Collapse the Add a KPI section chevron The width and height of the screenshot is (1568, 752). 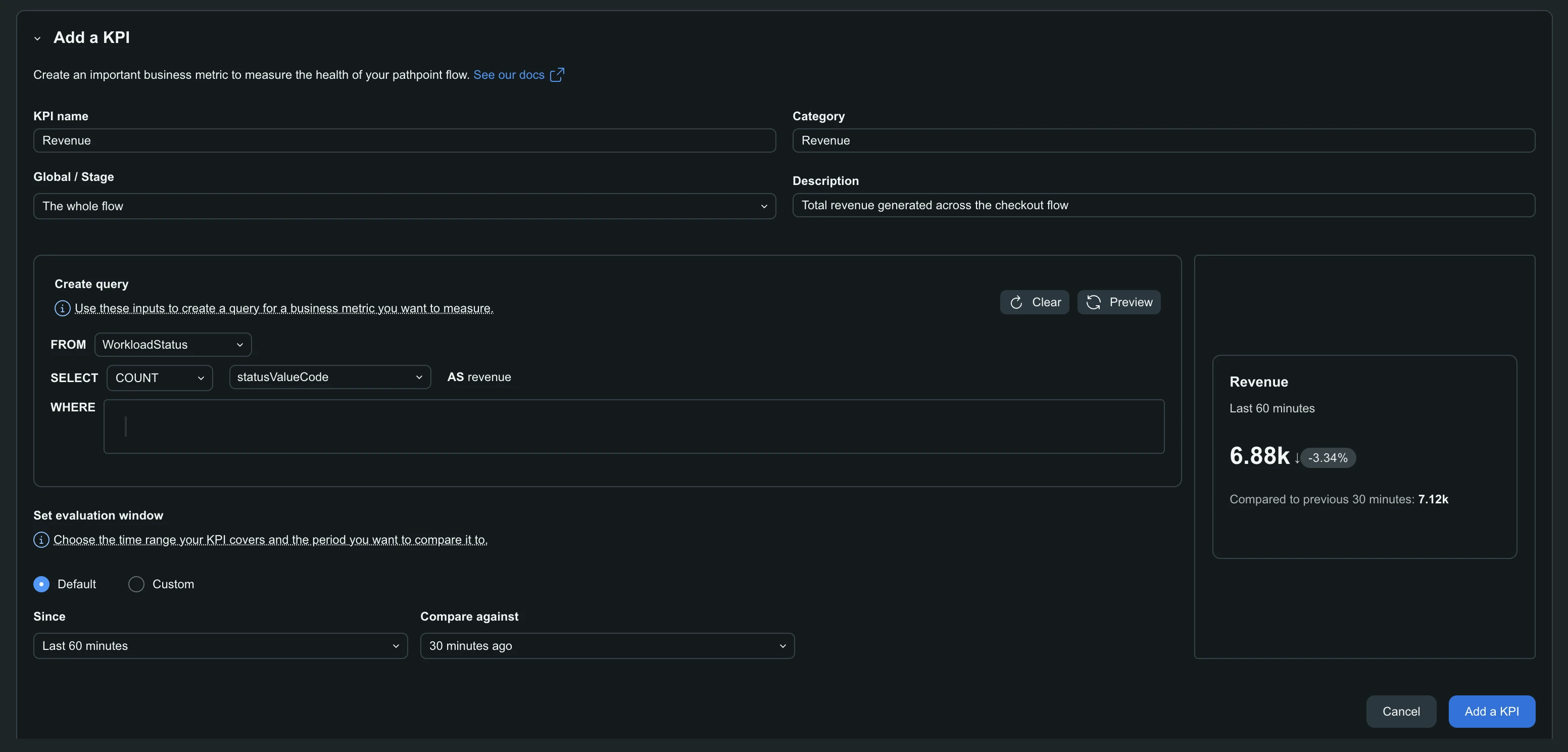(x=37, y=38)
